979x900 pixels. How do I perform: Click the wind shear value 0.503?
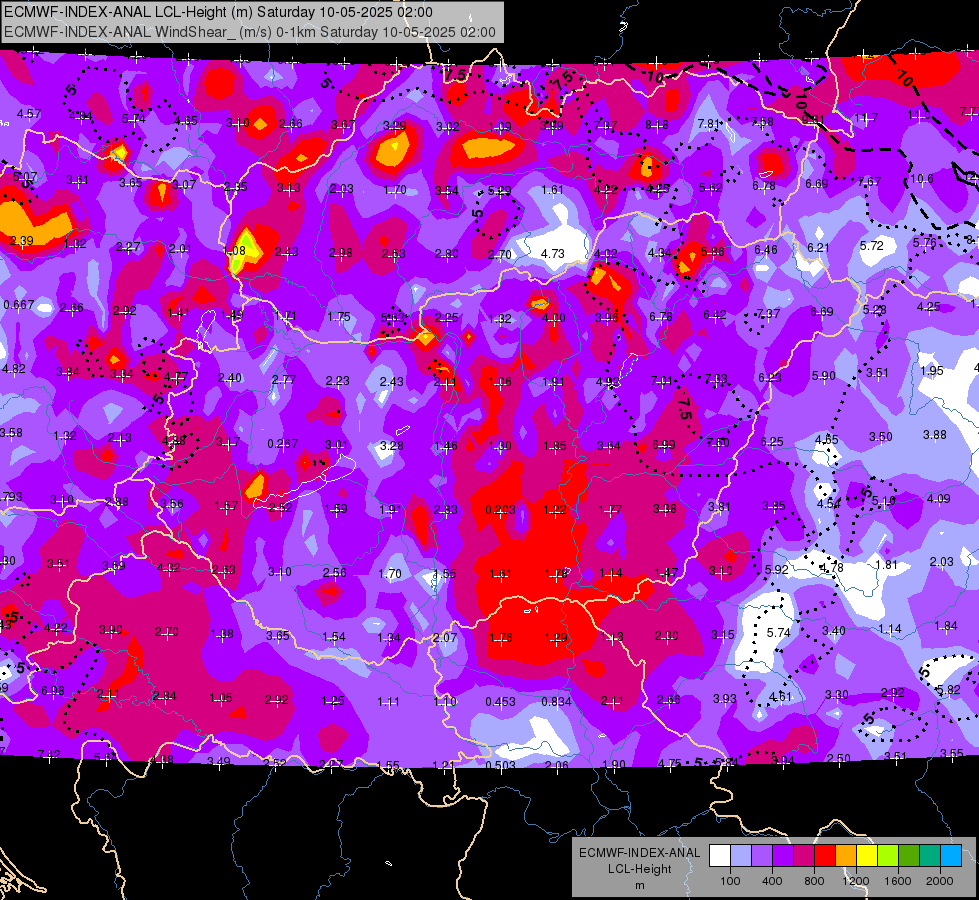point(501,765)
